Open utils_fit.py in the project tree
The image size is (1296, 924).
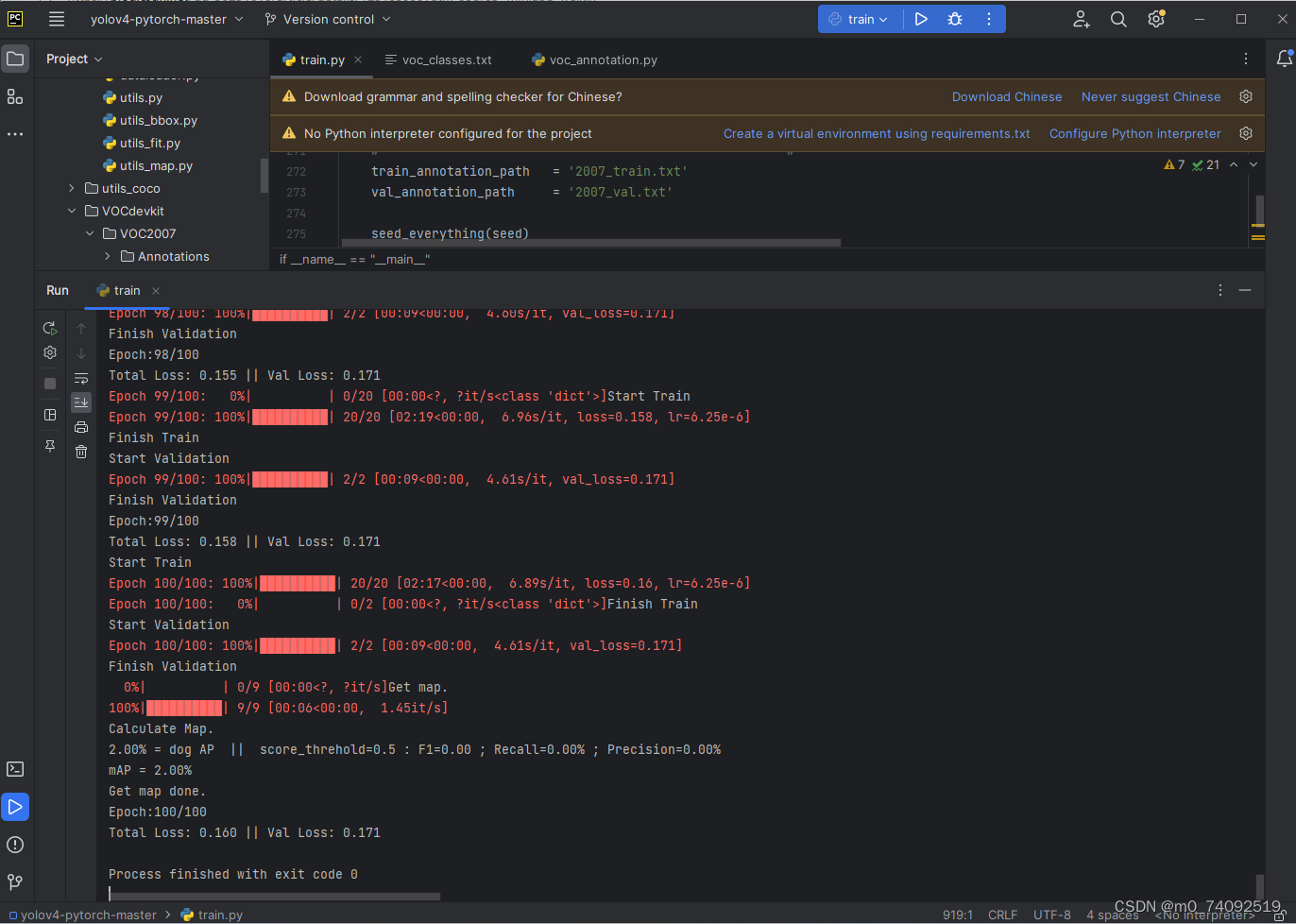140,143
